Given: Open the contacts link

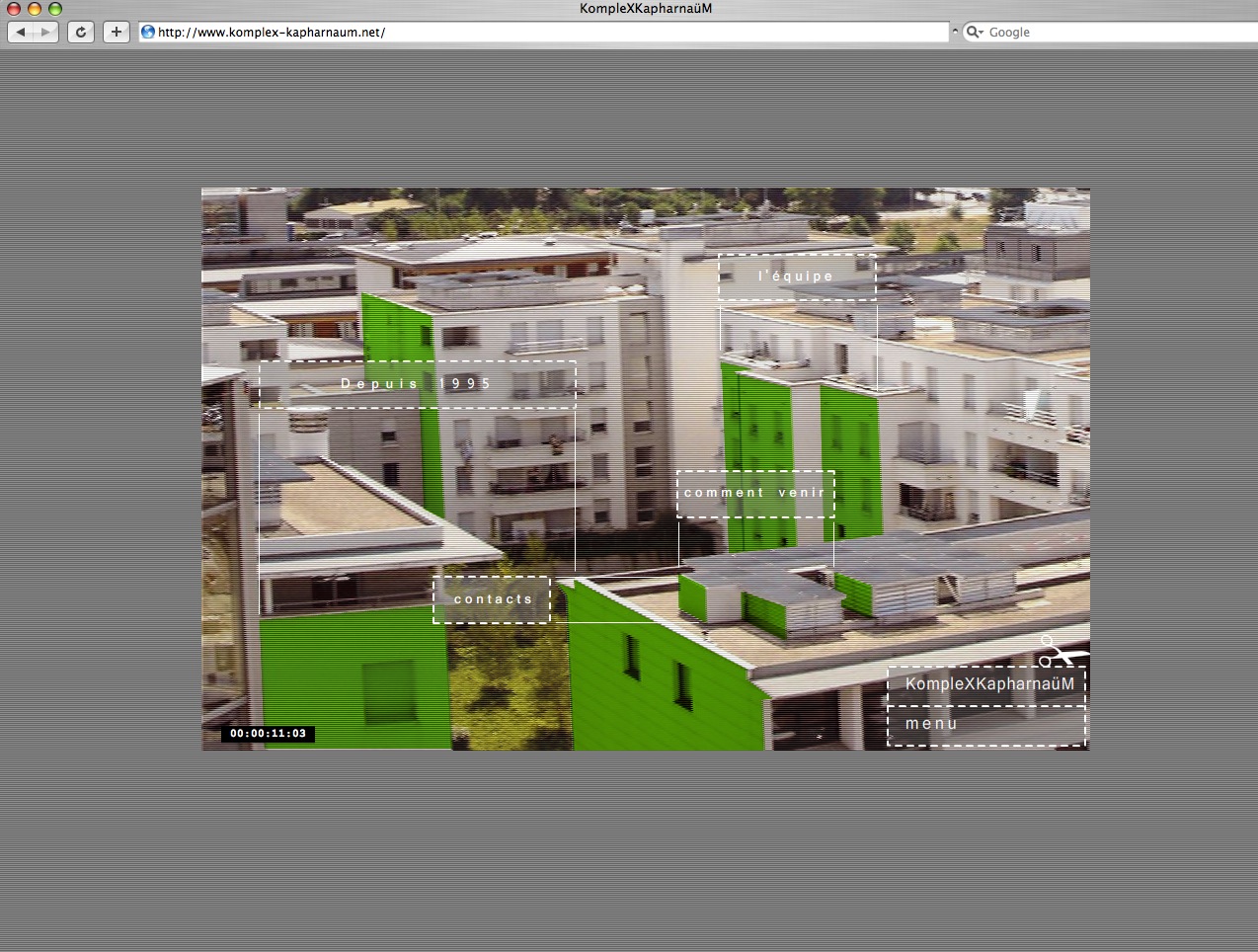Looking at the screenshot, I should pos(492,599).
